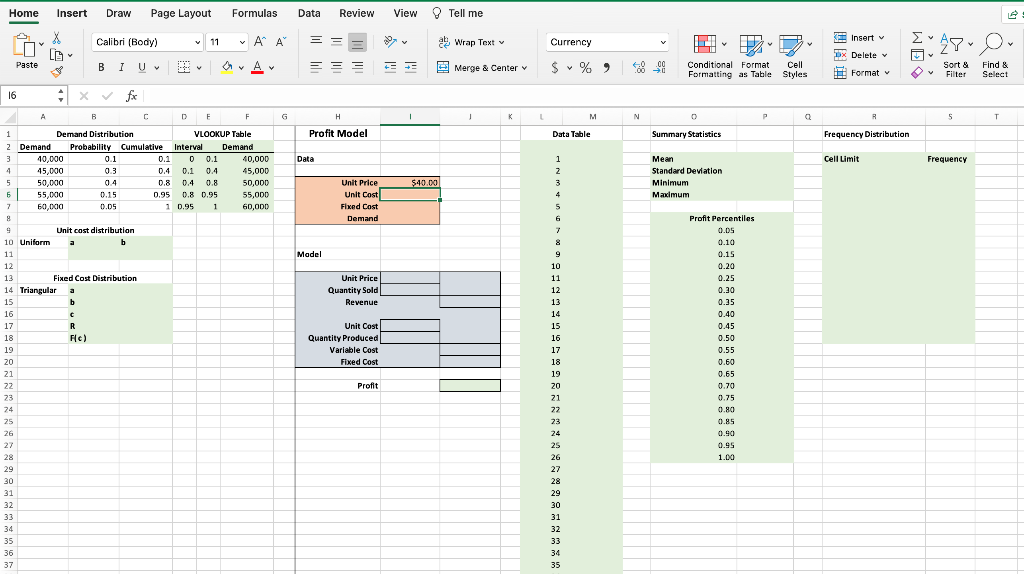Open Find & Select
Image resolution: width=1024 pixels, height=574 pixels.
pyautogui.click(x=995, y=56)
